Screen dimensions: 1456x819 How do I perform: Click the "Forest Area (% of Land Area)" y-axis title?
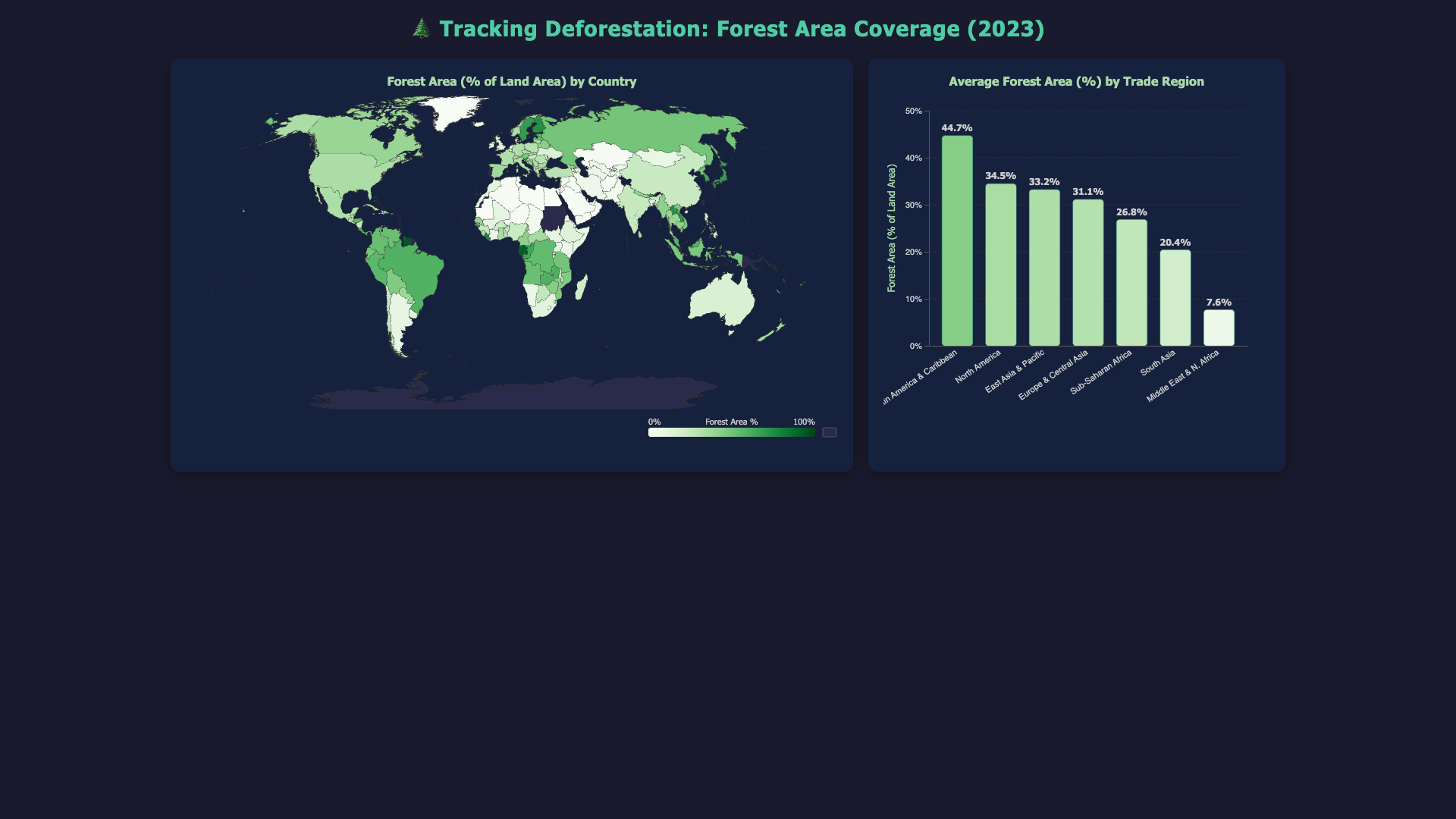click(x=892, y=228)
